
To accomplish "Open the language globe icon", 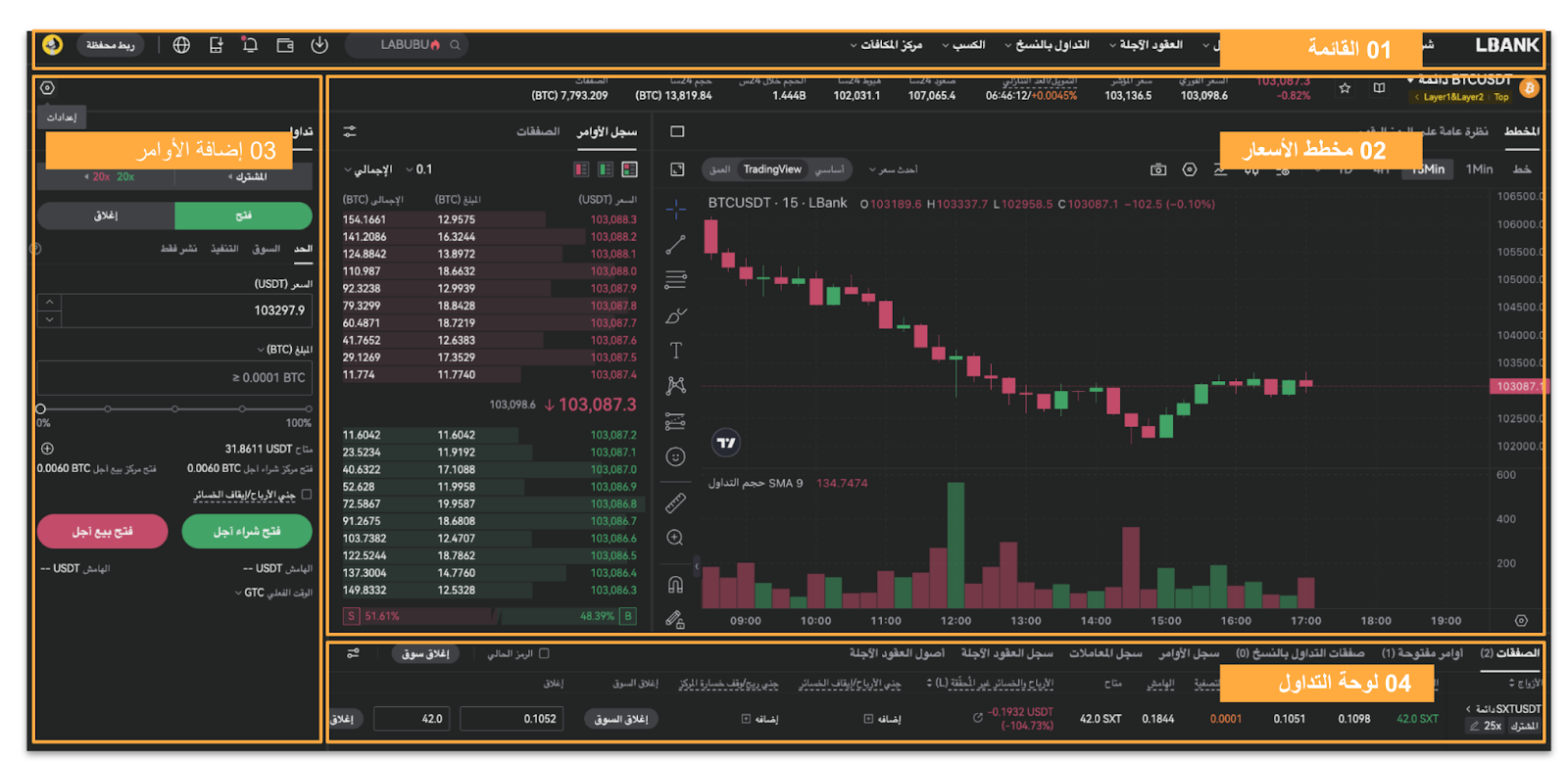I will [x=181, y=45].
